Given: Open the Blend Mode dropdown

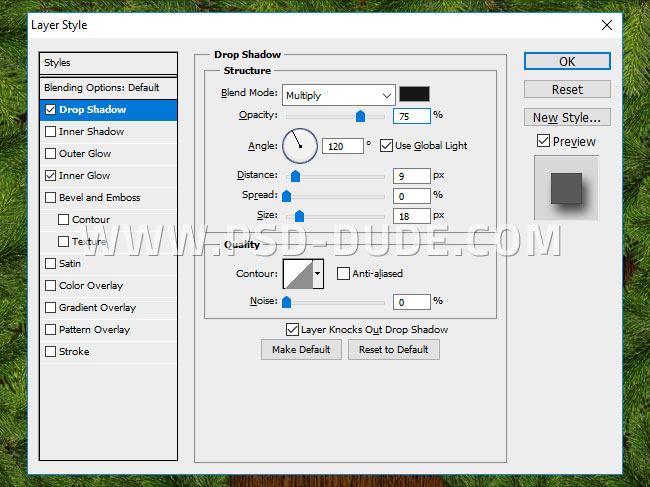Looking at the screenshot, I should (338, 95).
